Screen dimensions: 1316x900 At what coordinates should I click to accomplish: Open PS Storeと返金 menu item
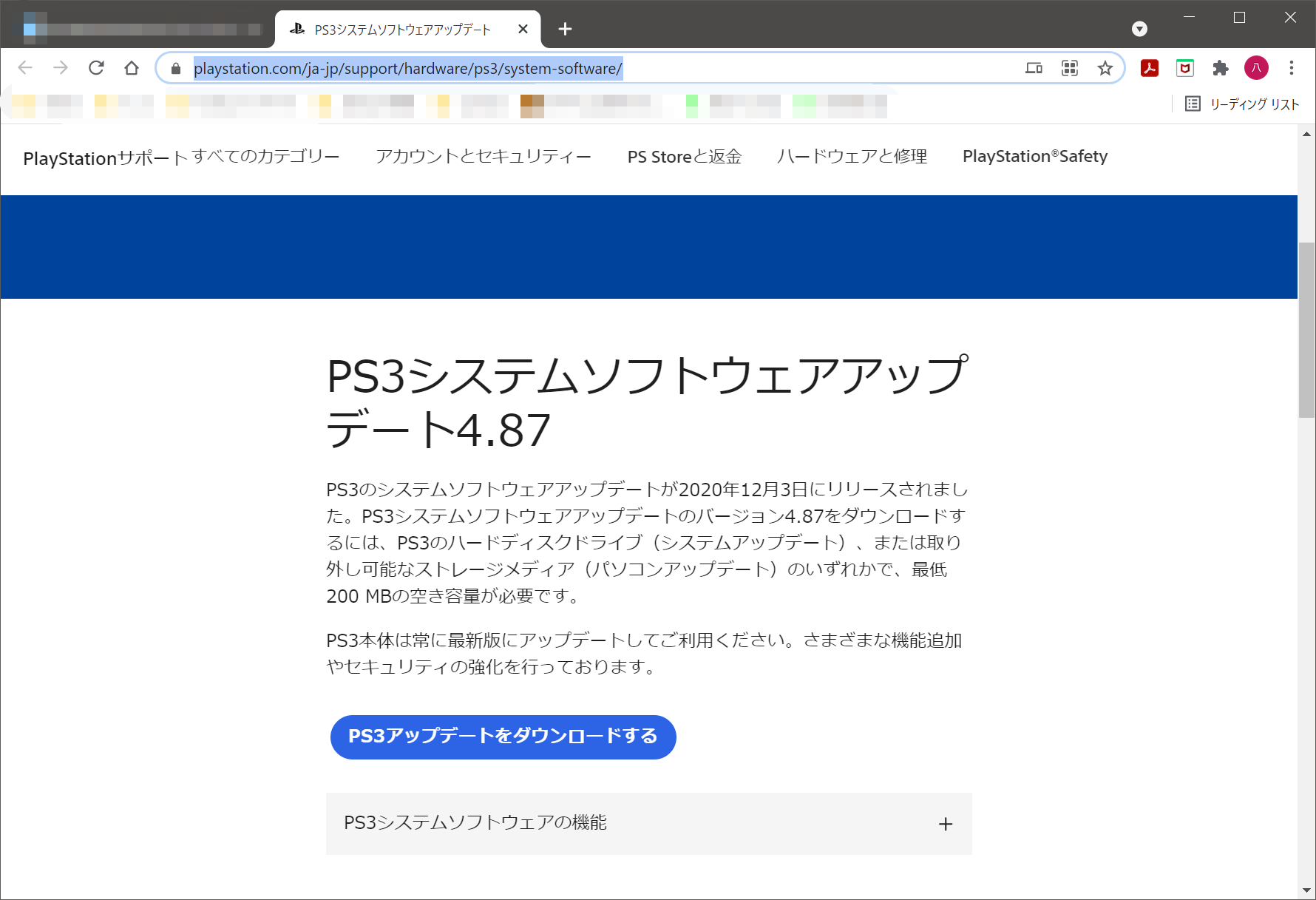pos(685,156)
